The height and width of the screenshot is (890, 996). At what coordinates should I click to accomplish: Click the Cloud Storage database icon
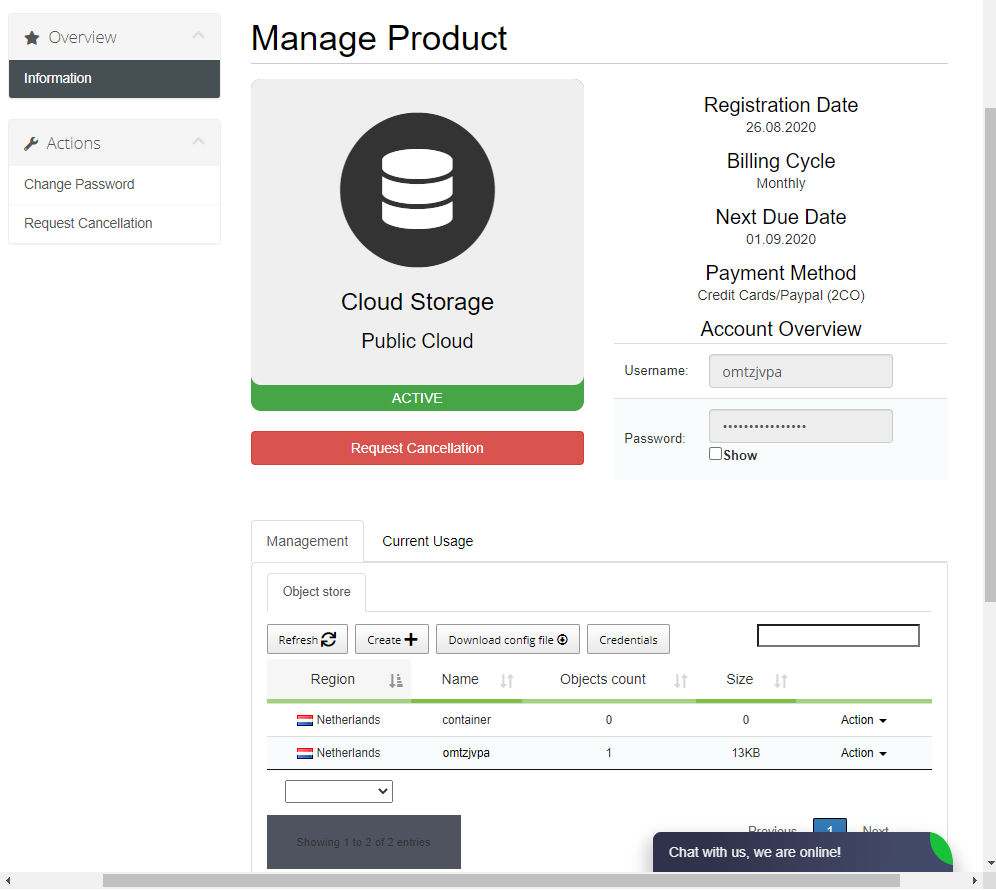(x=417, y=190)
